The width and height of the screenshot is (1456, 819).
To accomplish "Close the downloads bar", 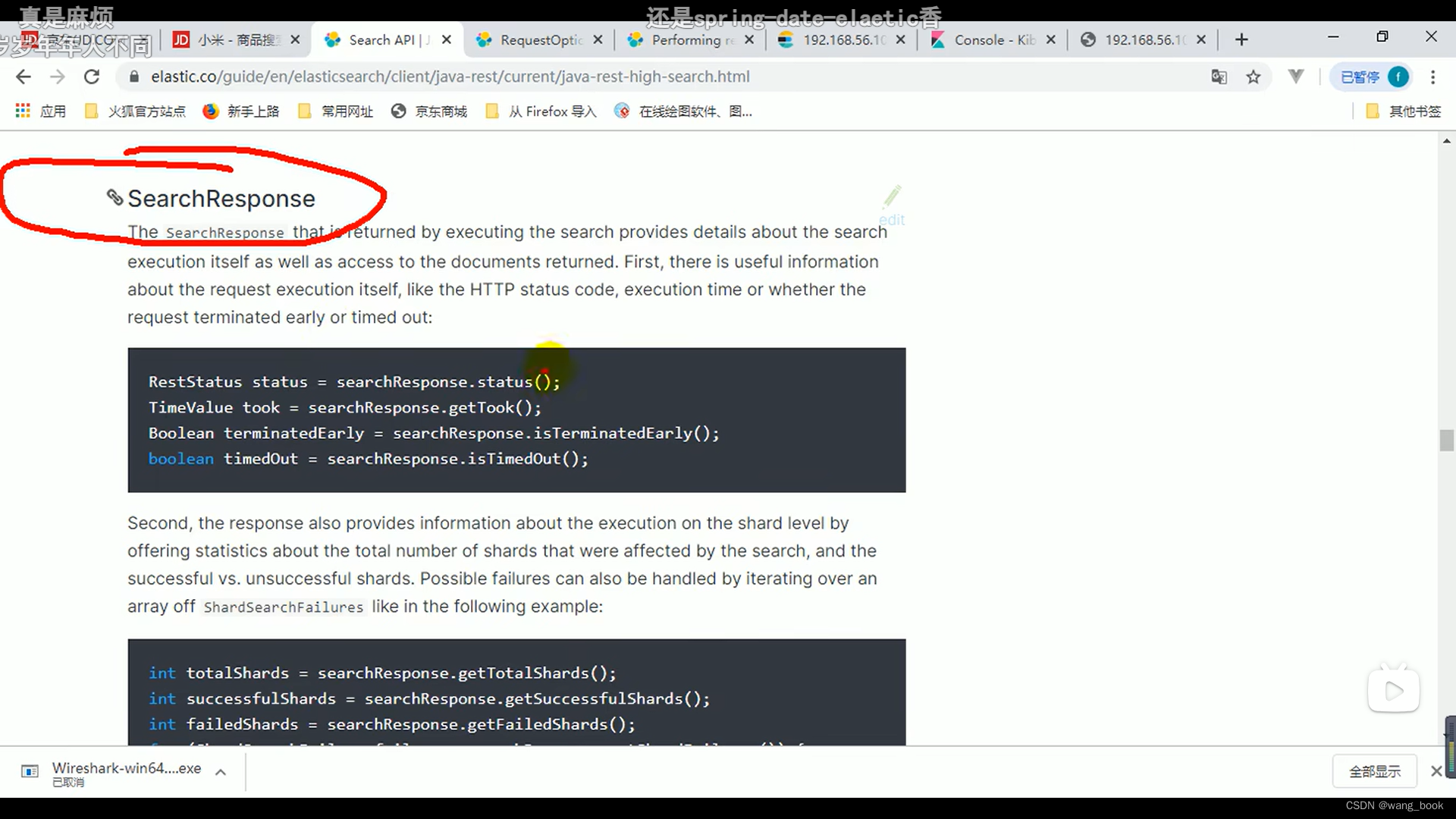I will tap(1436, 771).
